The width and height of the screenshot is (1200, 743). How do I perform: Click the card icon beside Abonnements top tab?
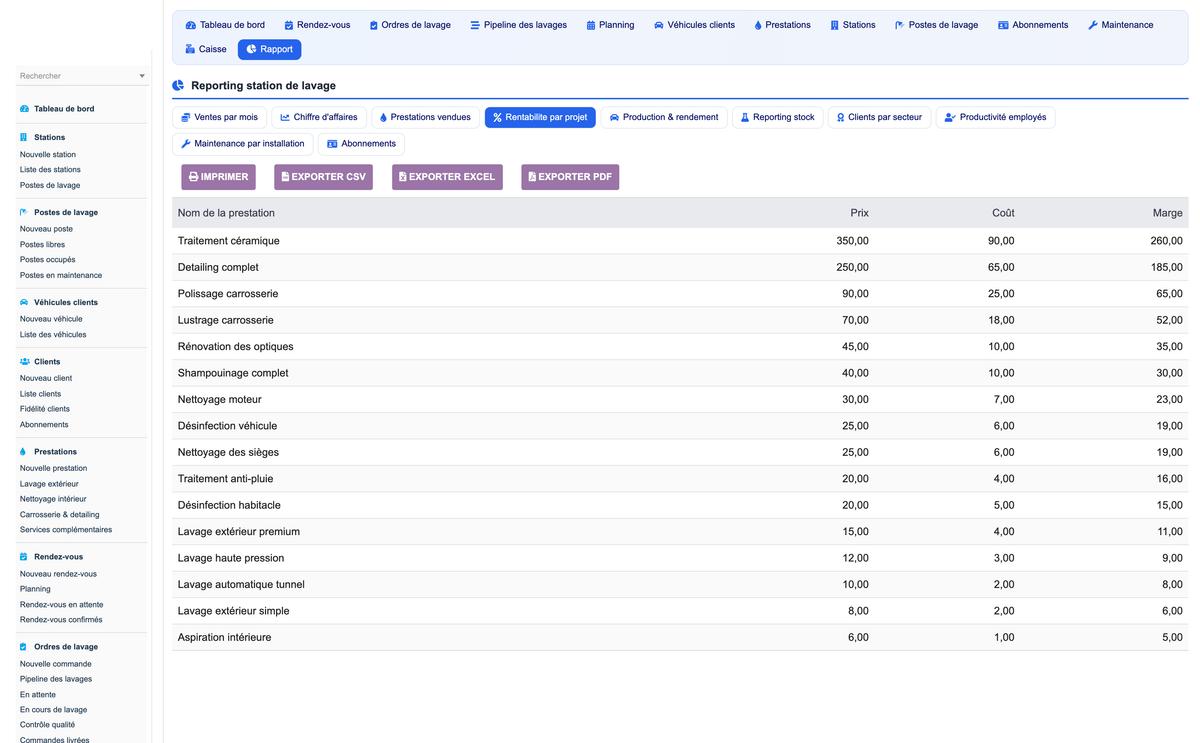[1003, 25]
